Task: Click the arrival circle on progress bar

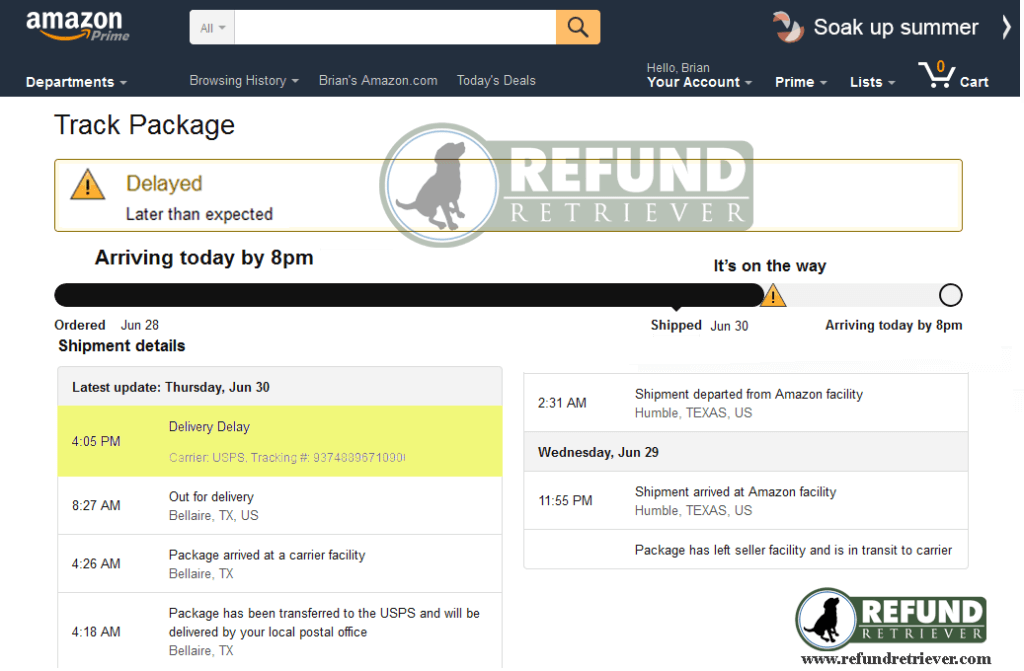Action: click(950, 295)
